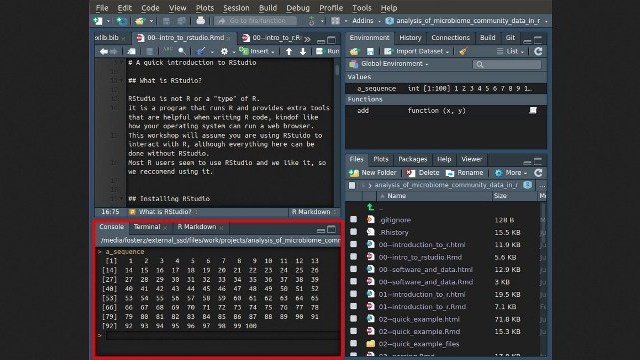Click the load workspace icon in Environment
Screen dimensions: 640x360
[x=354, y=51]
